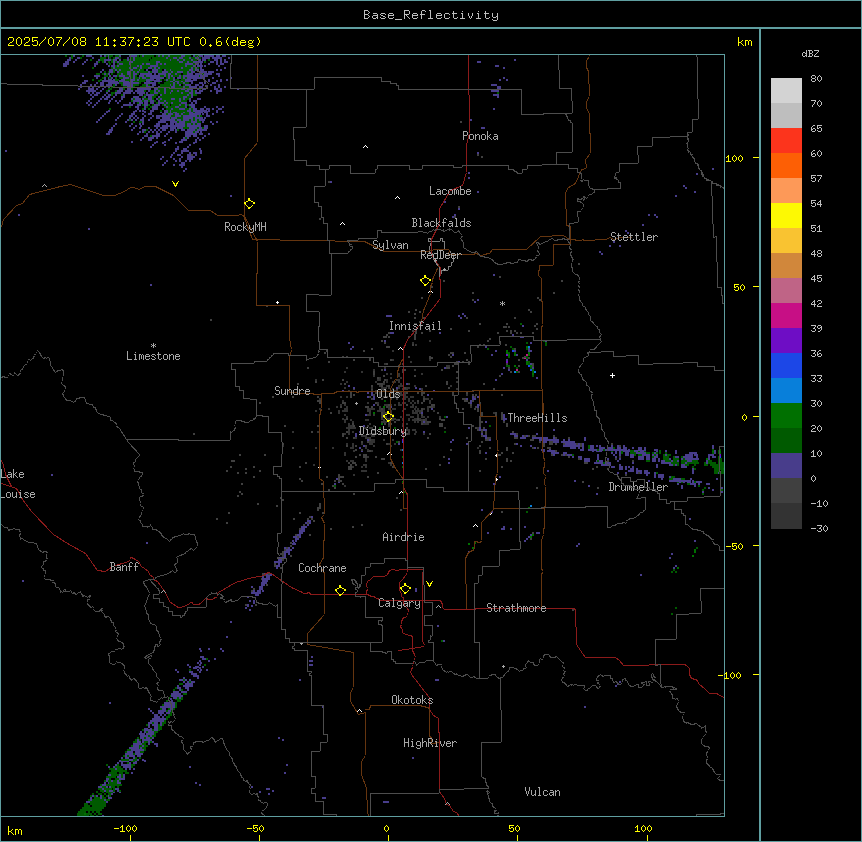Select the Blackfalds label
The image size is (862, 842).
(441, 223)
